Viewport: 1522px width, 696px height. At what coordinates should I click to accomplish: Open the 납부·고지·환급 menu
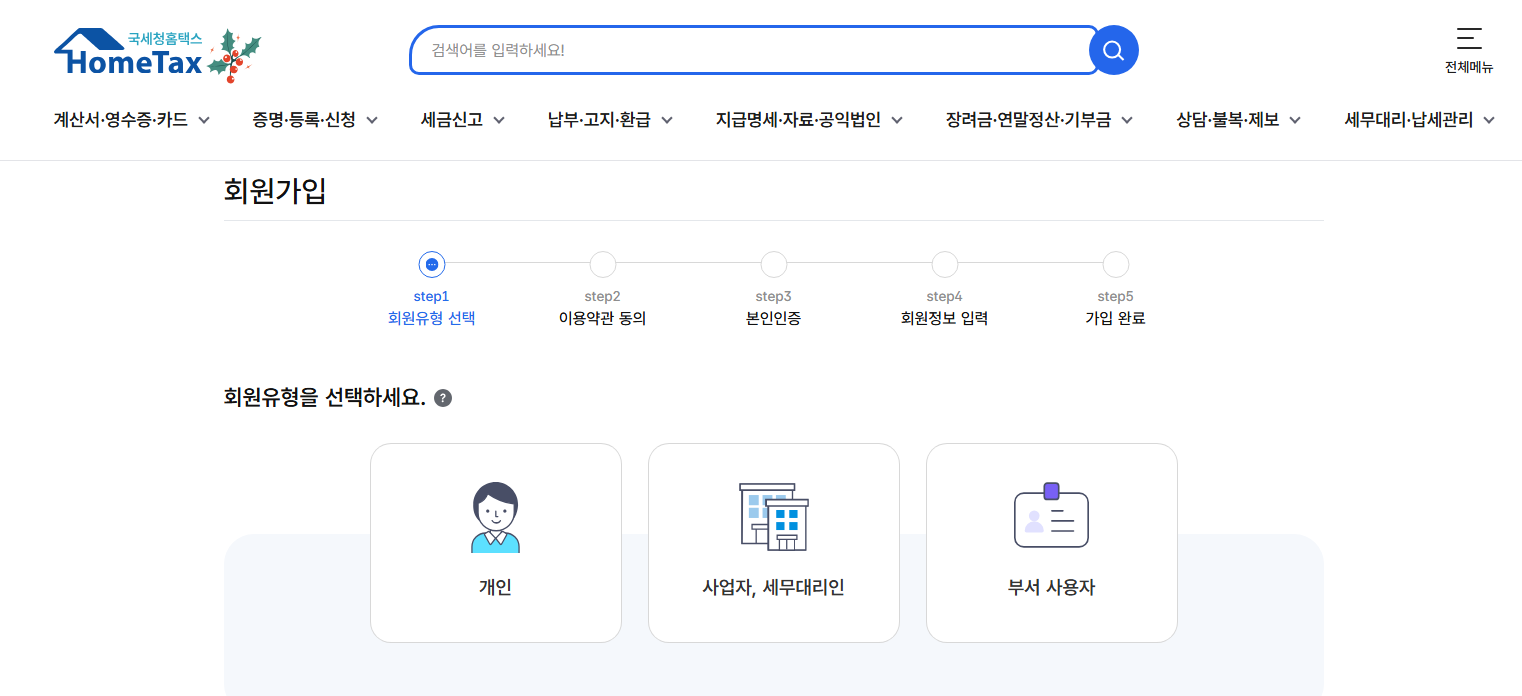[x=599, y=120]
